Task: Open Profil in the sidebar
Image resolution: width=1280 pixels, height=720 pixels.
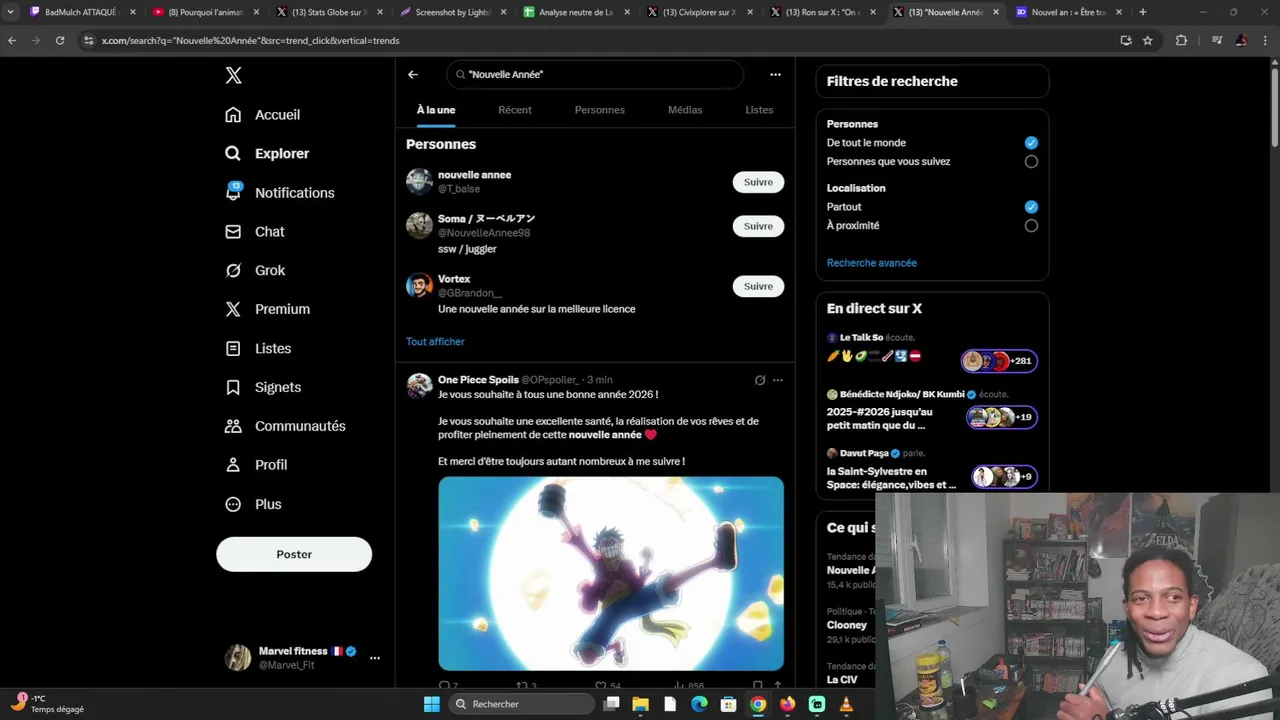Action: (x=256, y=465)
